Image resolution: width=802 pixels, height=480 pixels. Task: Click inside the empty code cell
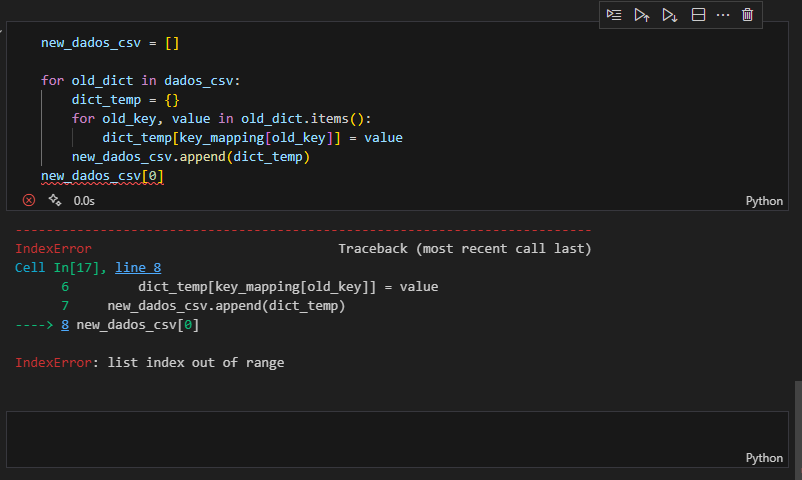(x=397, y=439)
